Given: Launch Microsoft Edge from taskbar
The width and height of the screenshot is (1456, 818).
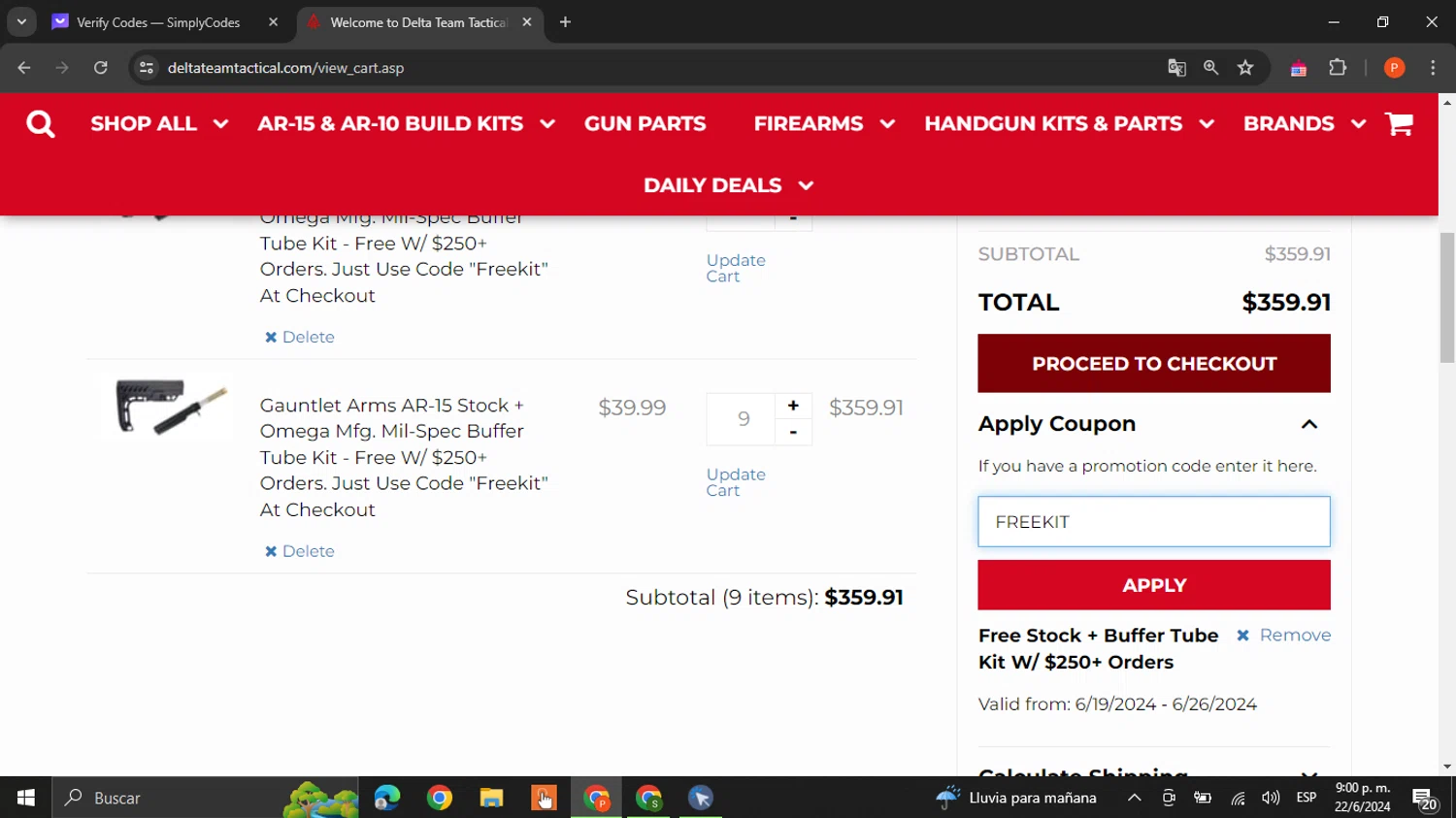Looking at the screenshot, I should point(387,798).
